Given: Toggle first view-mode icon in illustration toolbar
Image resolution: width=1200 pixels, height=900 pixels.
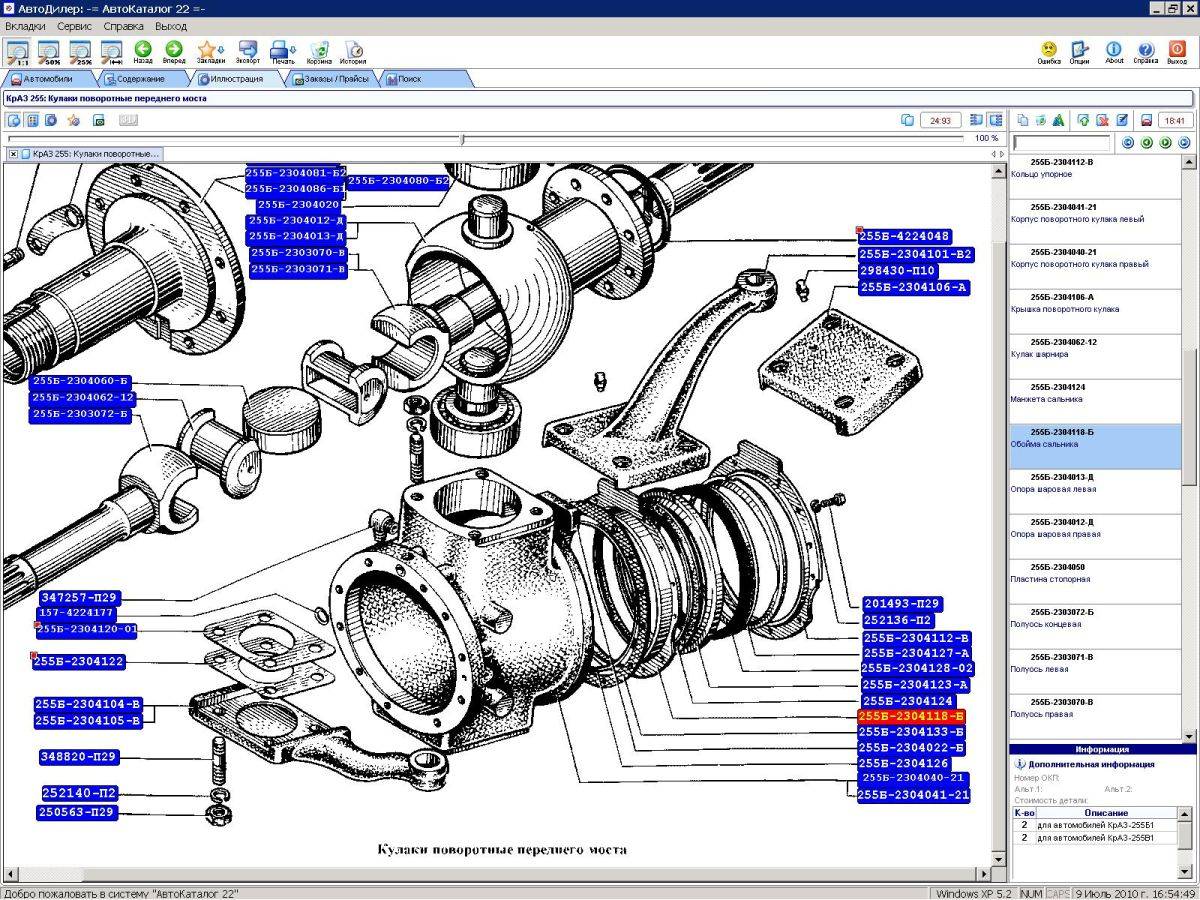Looking at the screenshot, I should (x=15, y=120).
